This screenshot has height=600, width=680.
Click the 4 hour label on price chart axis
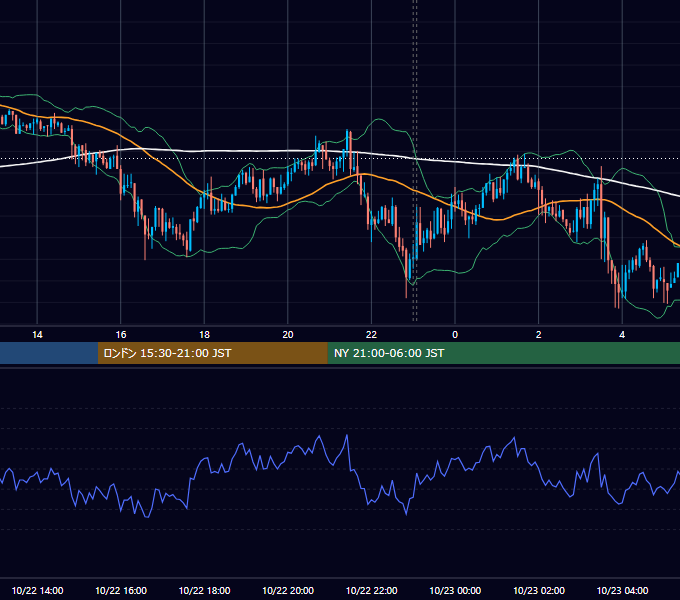pyautogui.click(x=622, y=335)
